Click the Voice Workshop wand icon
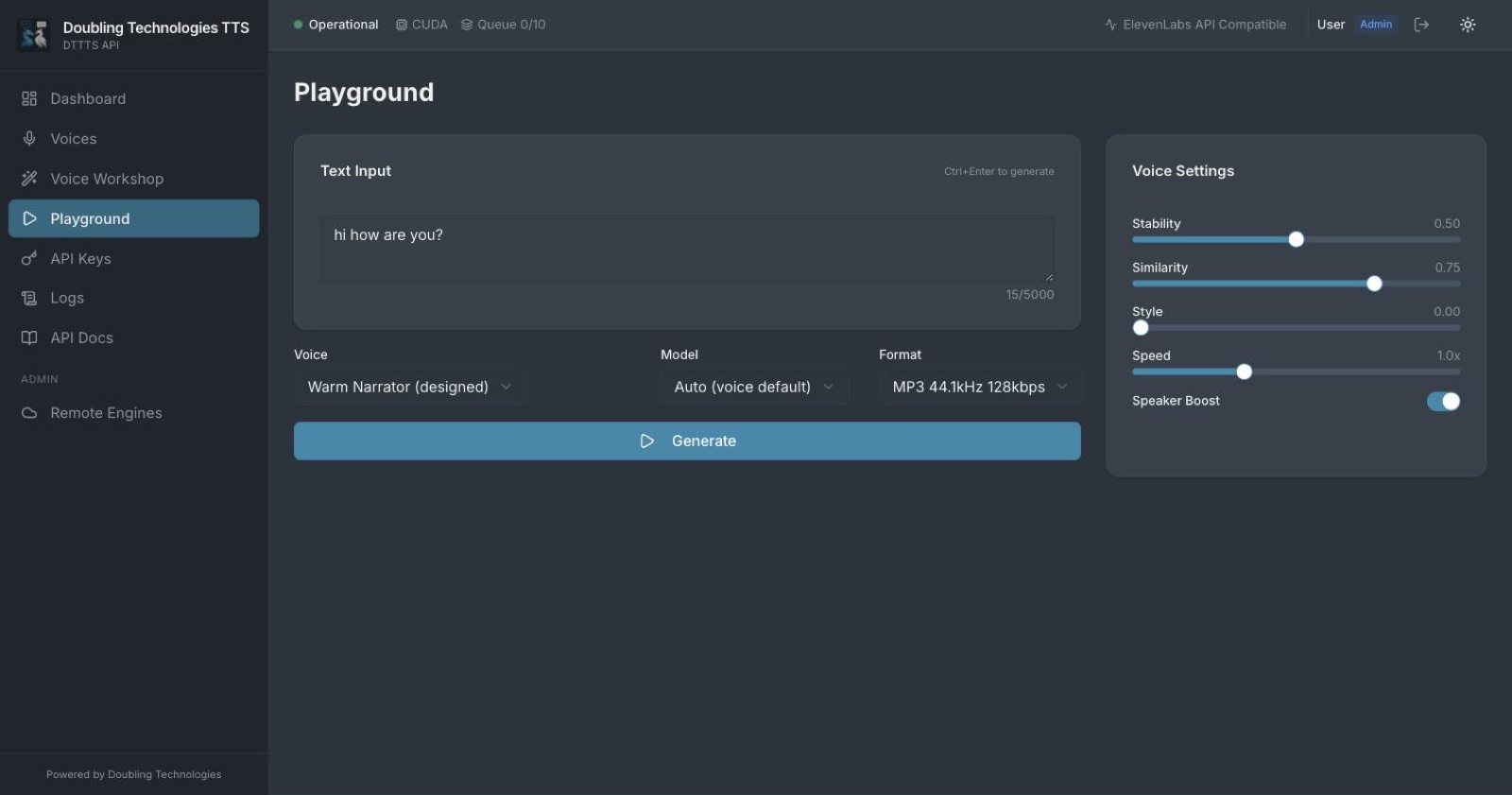1512x795 pixels. click(x=29, y=179)
